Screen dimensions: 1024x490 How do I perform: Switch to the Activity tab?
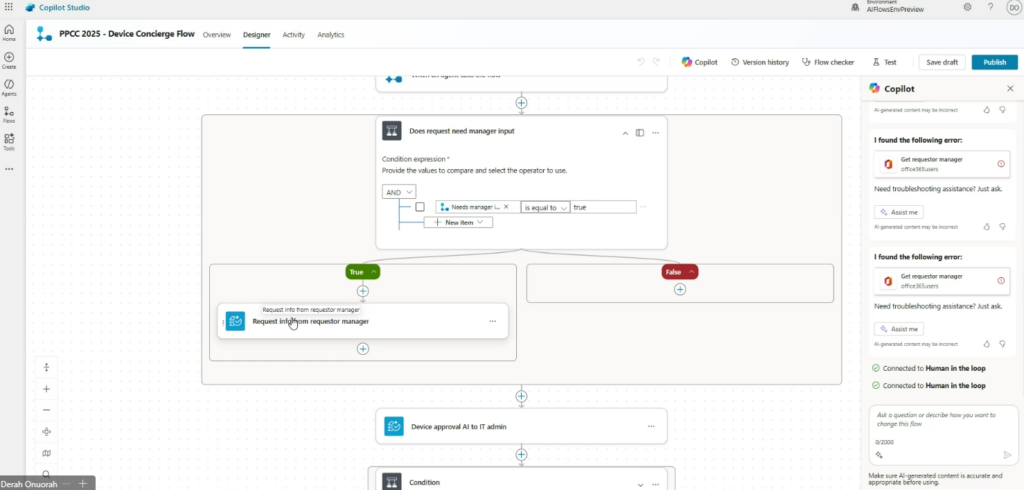293,35
